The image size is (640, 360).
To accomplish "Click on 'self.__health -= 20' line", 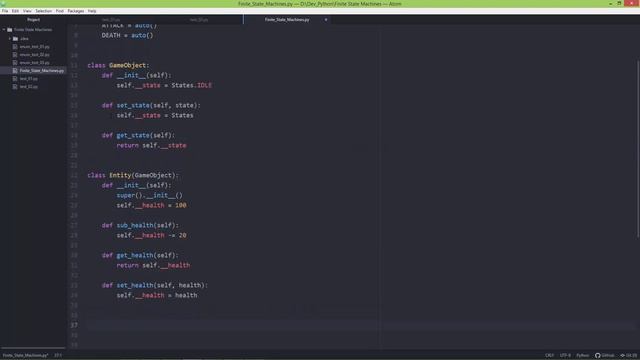I will (x=151, y=235).
